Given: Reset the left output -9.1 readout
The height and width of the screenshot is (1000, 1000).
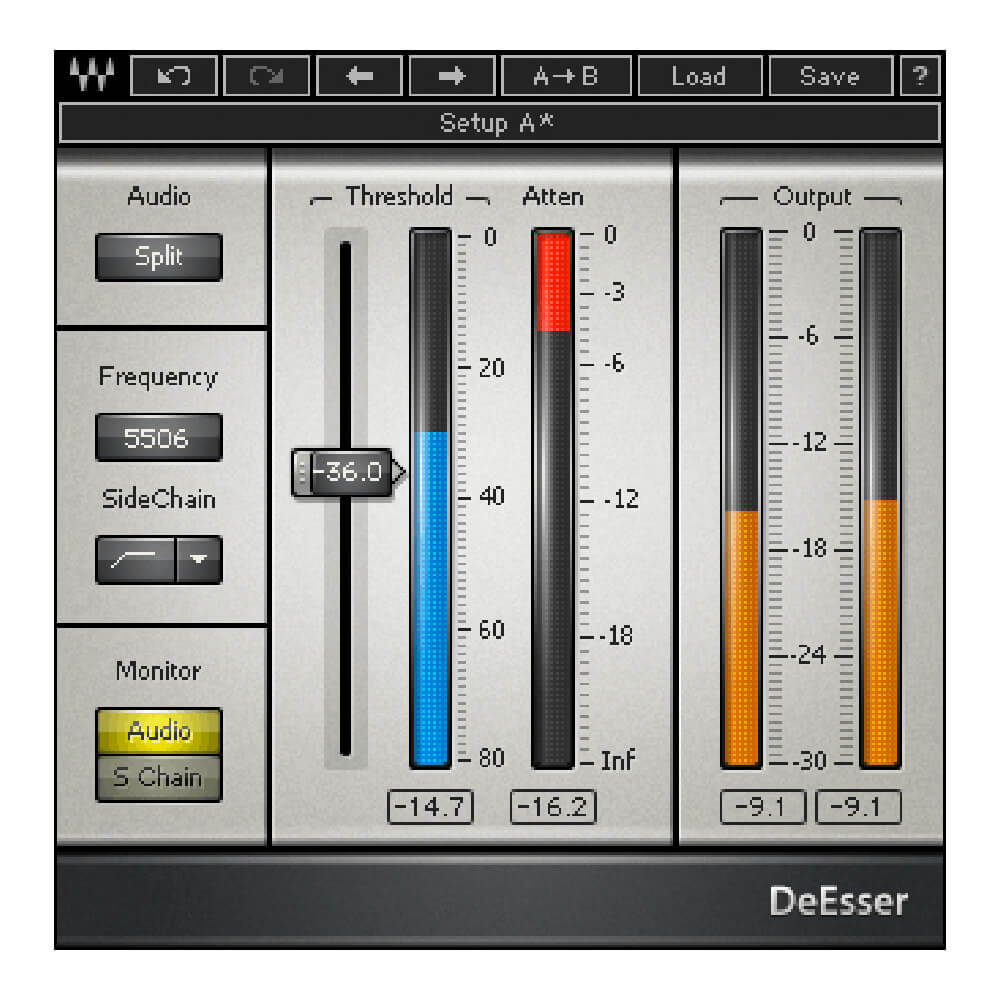Looking at the screenshot, I should [763, 807].
